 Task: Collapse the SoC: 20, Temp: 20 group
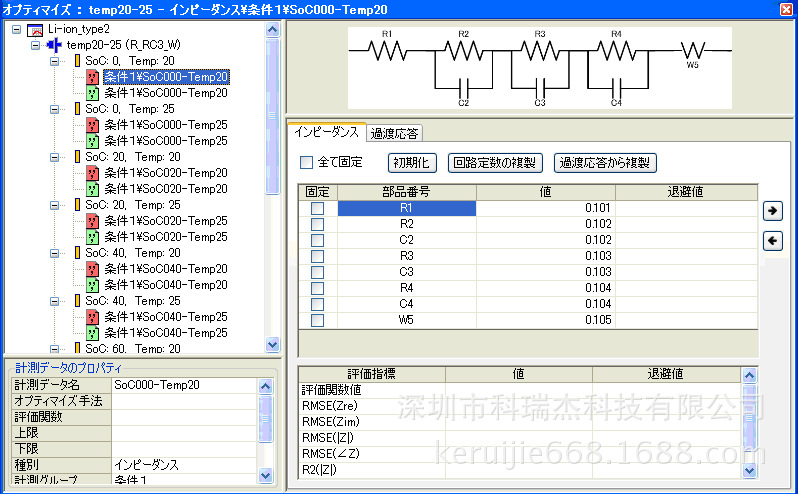pos(54,157)
